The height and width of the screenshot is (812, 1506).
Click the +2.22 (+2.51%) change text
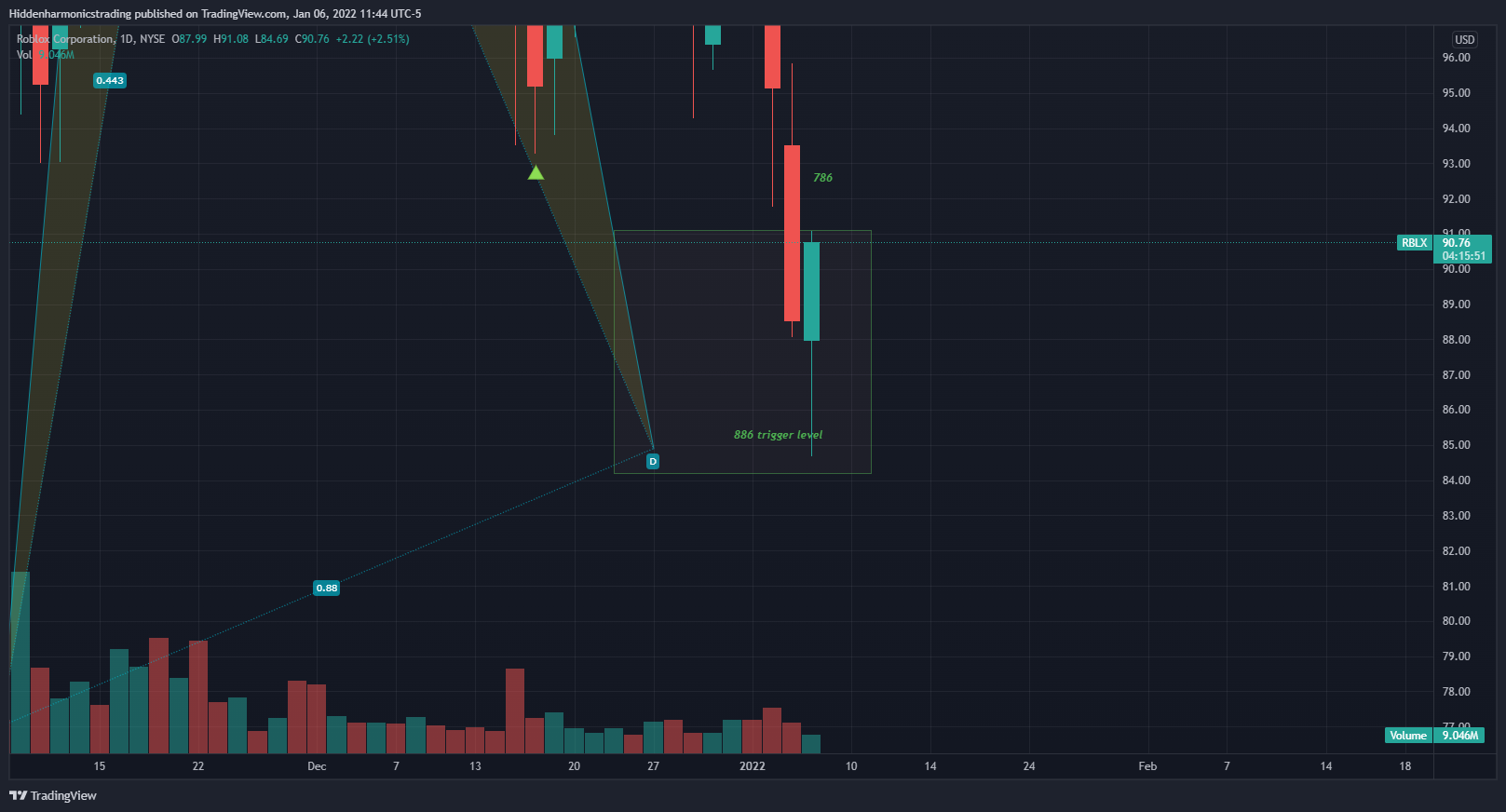pyautogui.click(x=373, y=39)
